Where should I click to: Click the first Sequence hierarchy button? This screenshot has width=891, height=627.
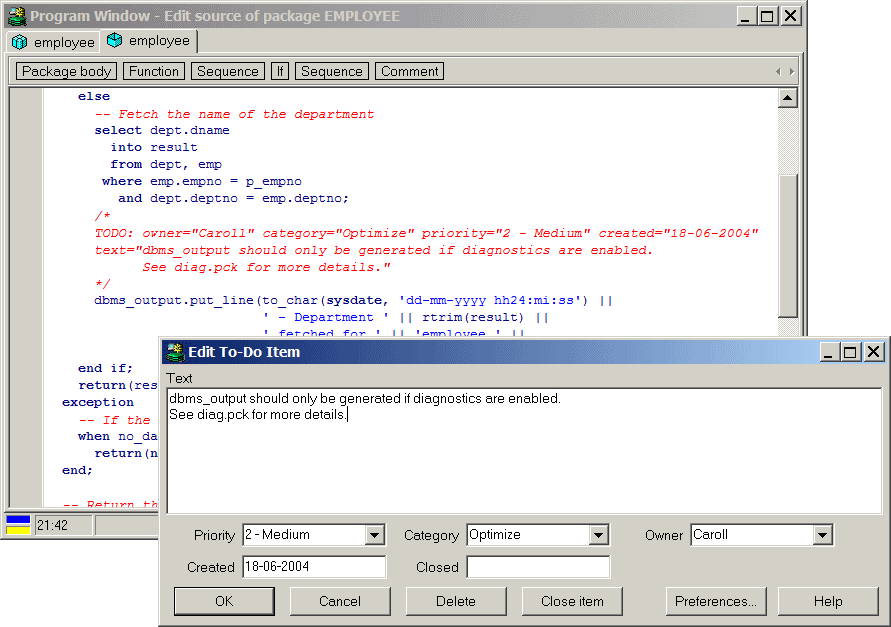[228, 71]
